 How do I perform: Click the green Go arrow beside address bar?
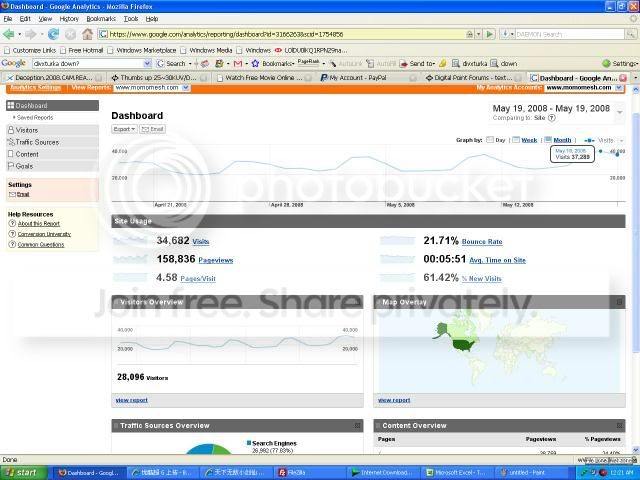point(489,34)
